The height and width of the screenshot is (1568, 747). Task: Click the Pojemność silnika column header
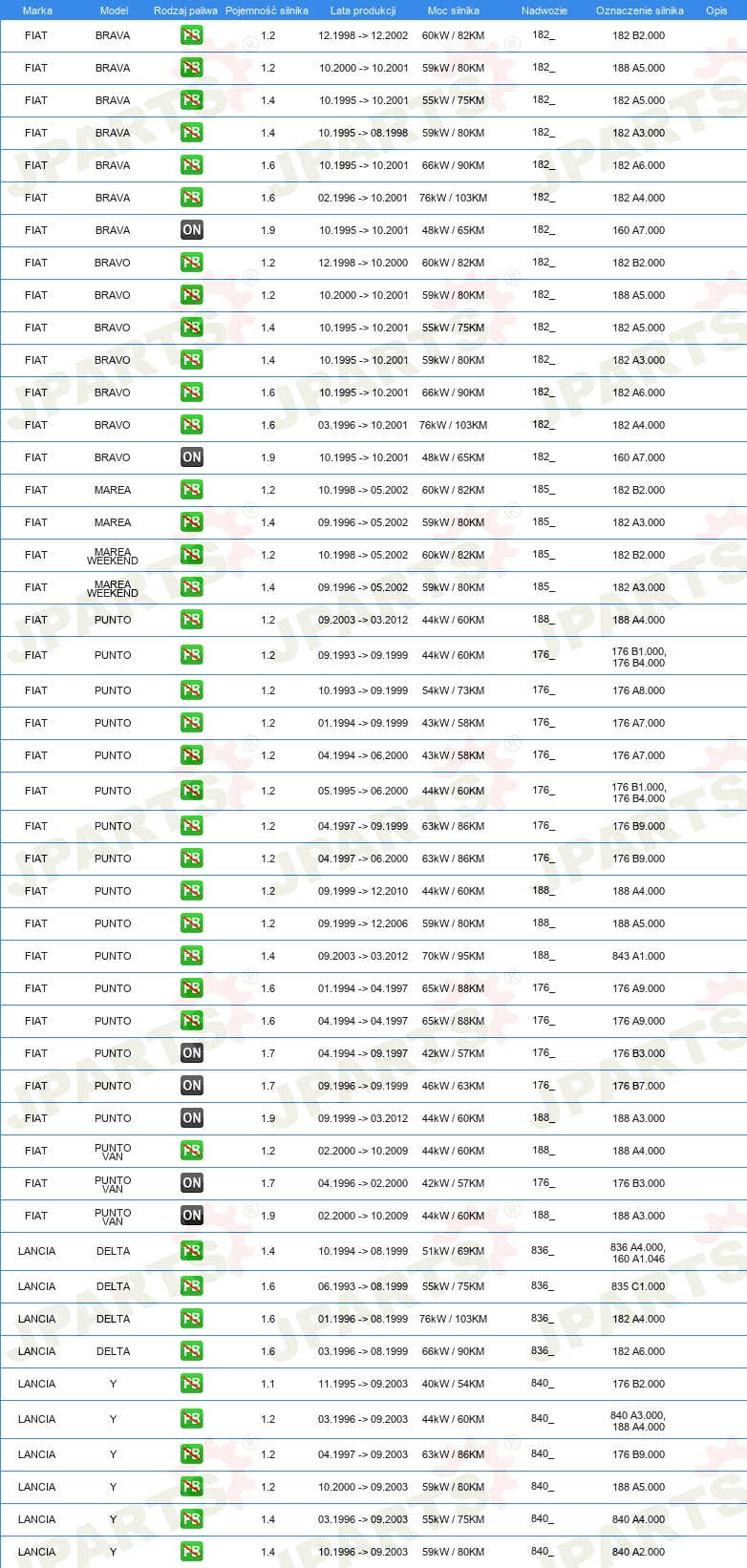point(267,11)
